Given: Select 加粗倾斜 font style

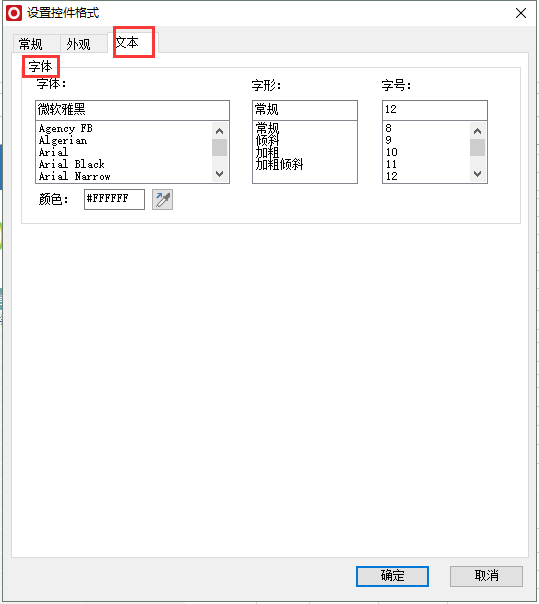Looking at the screenshot, I should pos(279,164).
